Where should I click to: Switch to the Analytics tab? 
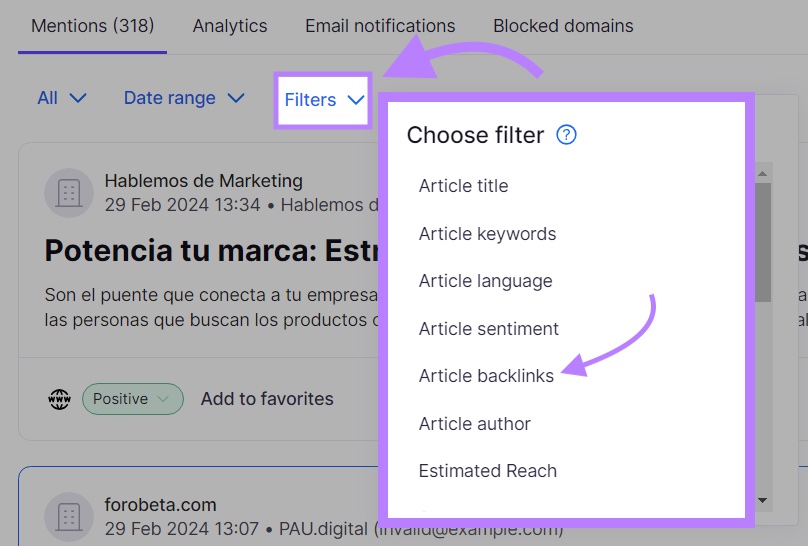230,26
